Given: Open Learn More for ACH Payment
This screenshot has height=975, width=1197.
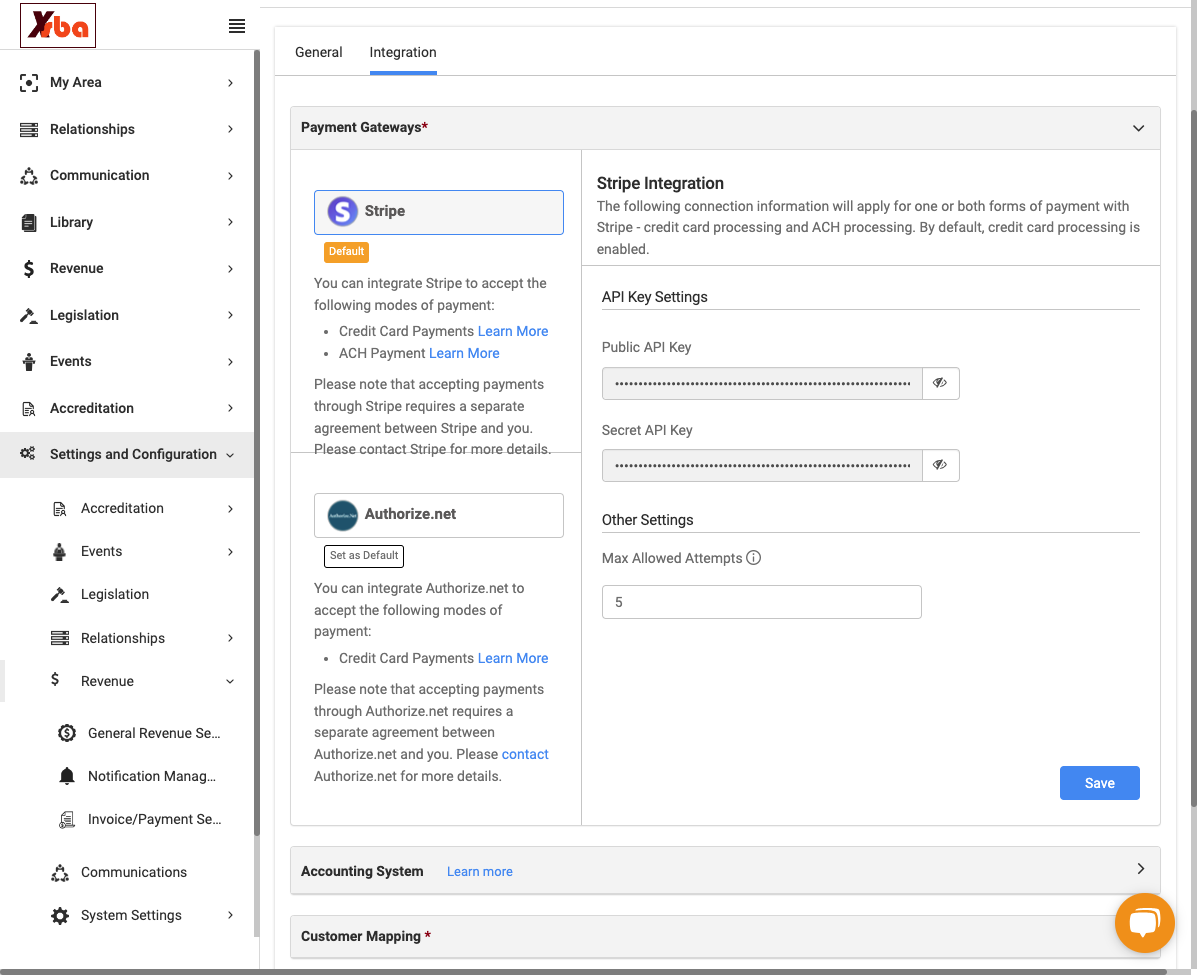Looking at the screenshot, I should pos(464,354).
